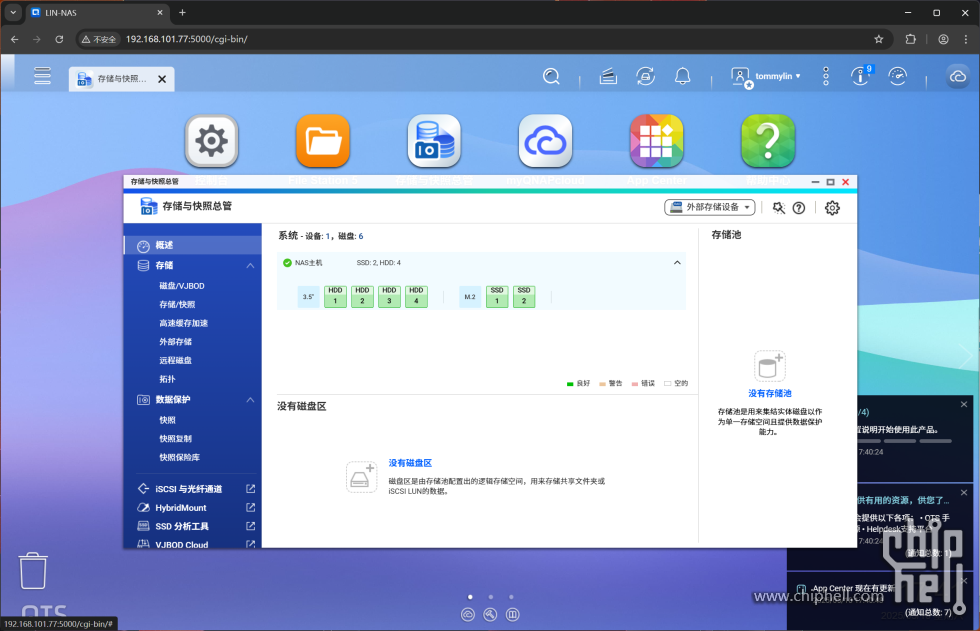Open the dashboard gauge icon
This screenshot has height=631, width=980.
tap(898, 76)
